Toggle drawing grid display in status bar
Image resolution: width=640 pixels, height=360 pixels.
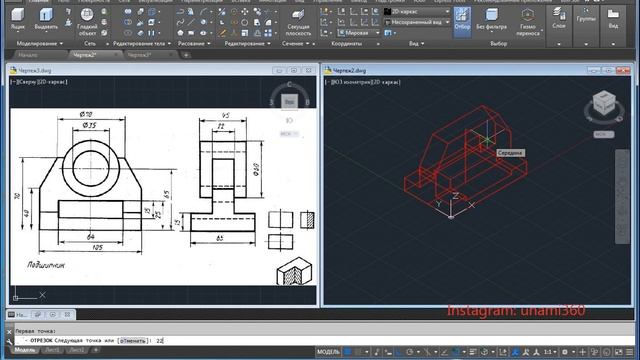[347, 352]
